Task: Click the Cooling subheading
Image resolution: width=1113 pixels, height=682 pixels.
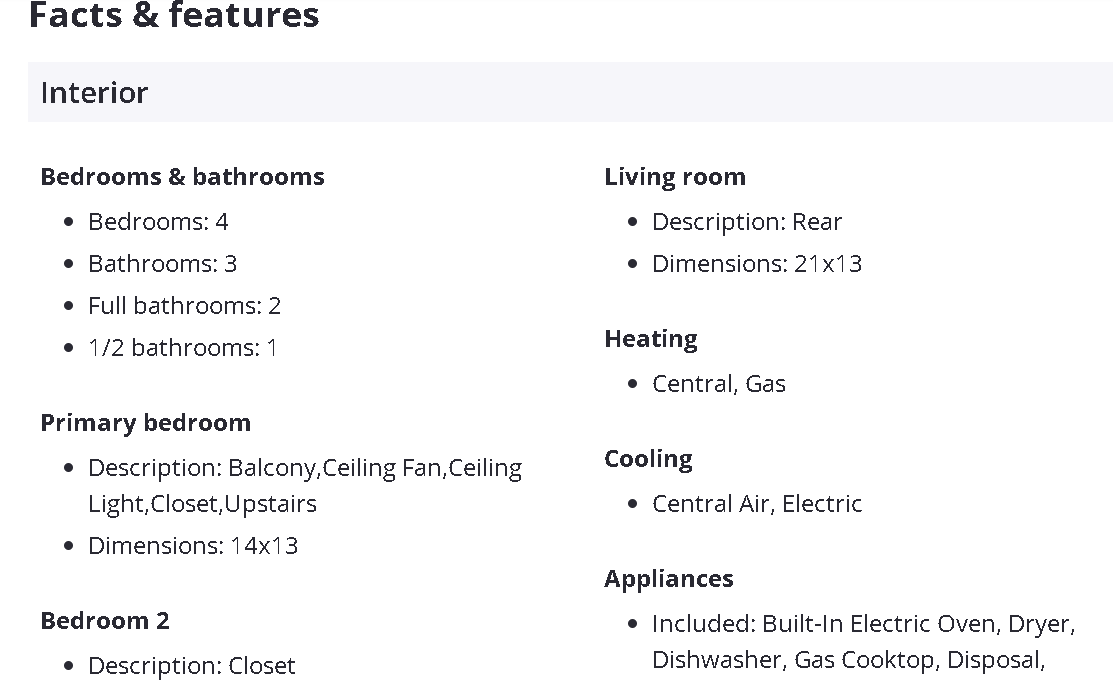Action: pyautogui.click(x=648, y=459)
